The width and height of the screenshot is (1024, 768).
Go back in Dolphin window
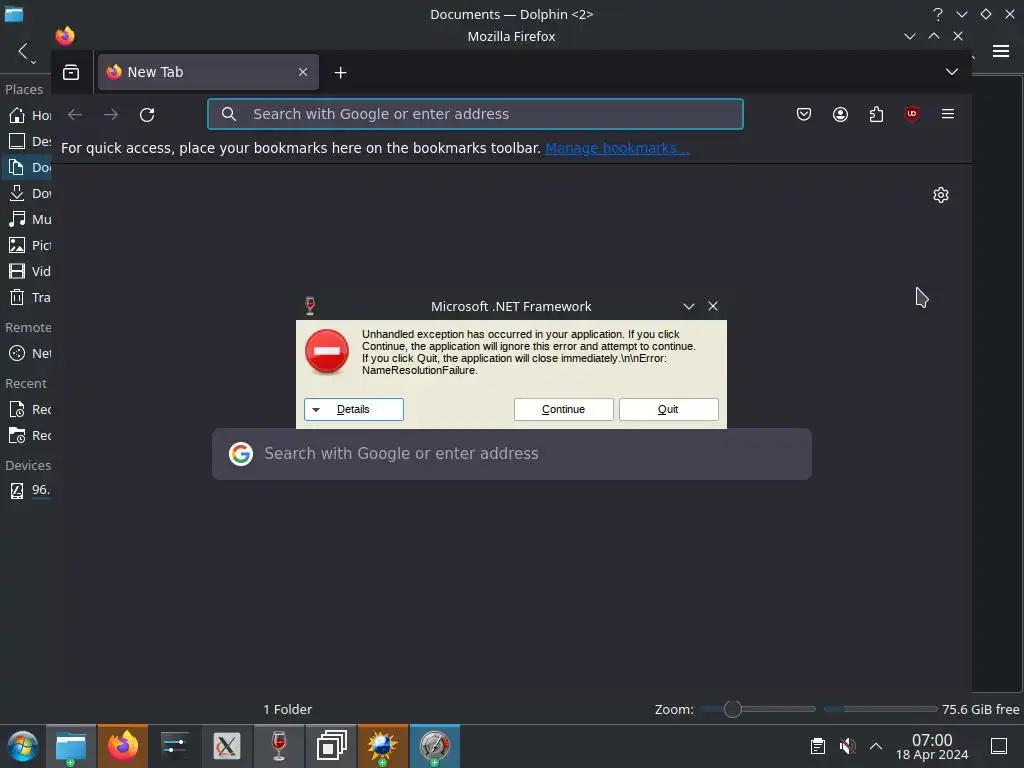[23, 51]
